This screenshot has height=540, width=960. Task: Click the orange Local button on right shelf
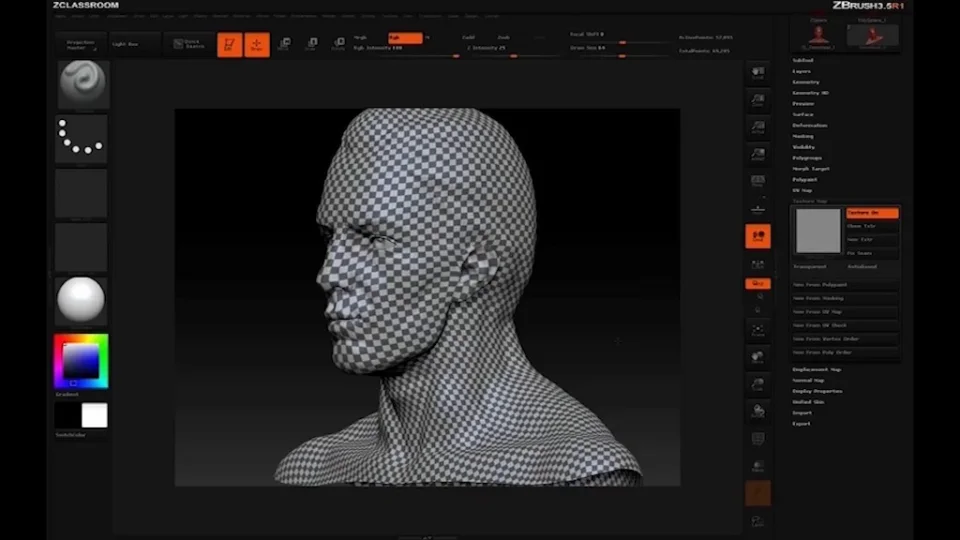coord(757,236)
